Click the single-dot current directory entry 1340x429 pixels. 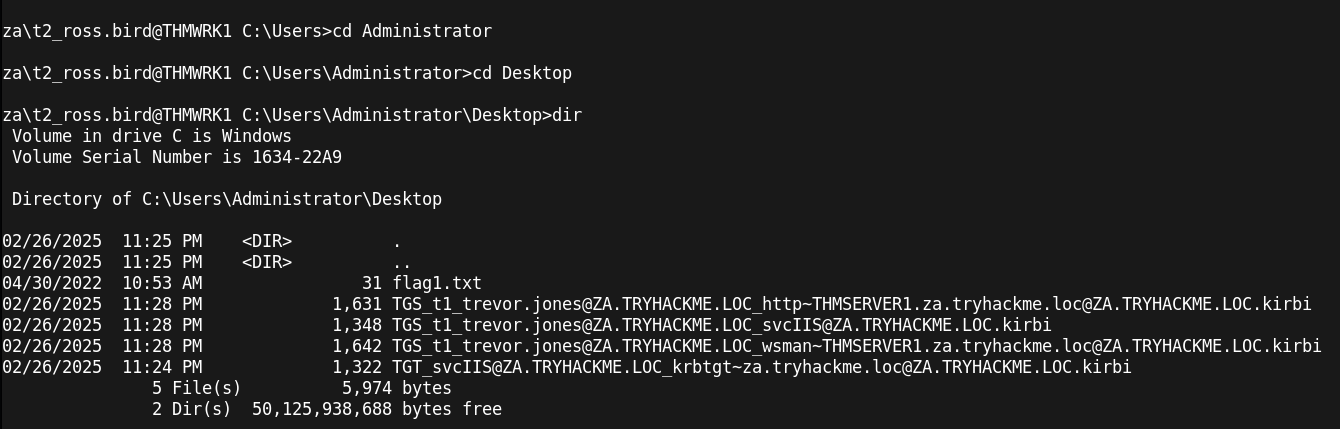(x=397, y=241)
